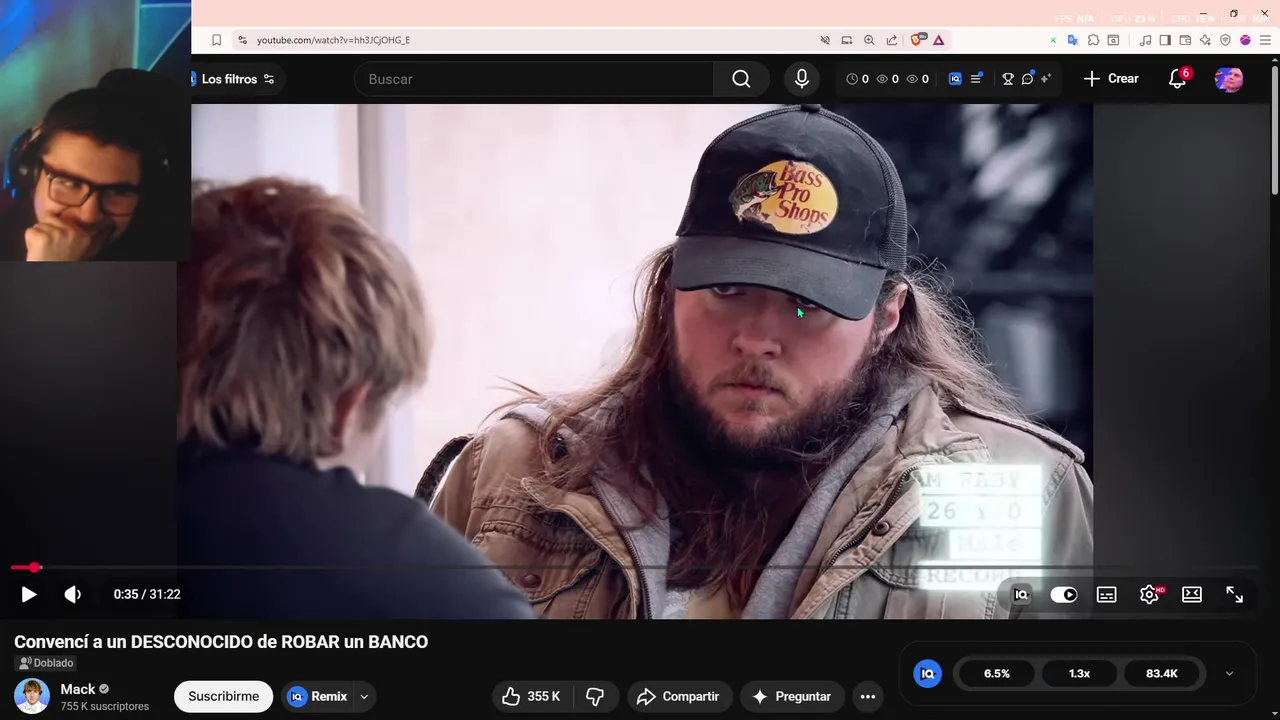Open the Crear create menu
The image size is (1280, 720).
pyautogui.click(x=1111, y=78)
